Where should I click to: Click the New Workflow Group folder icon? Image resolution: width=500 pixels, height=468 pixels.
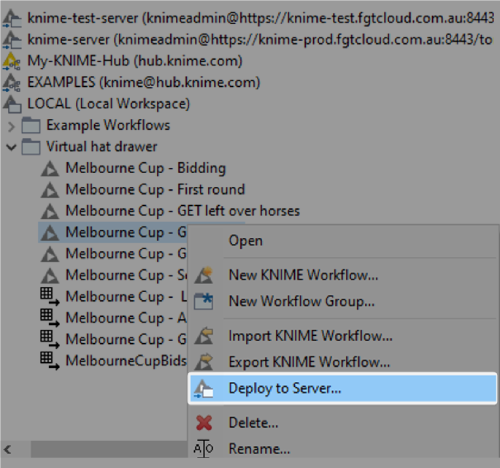click(204, 301)
